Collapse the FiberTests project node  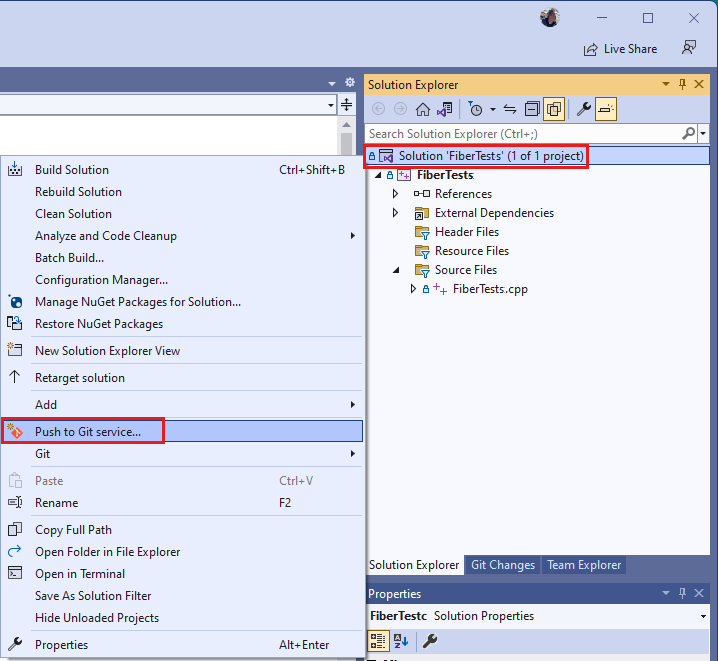click(378, 175)
